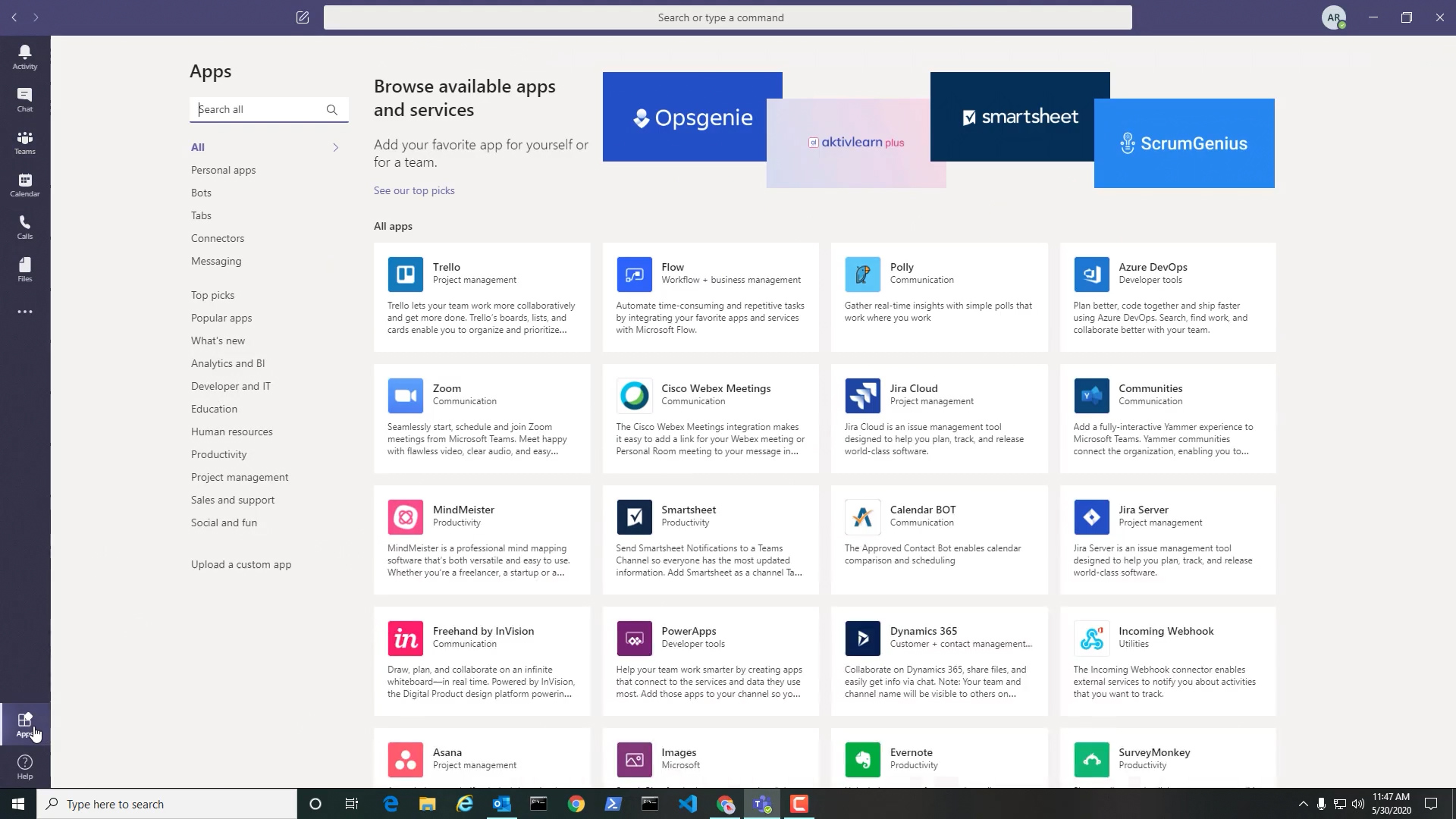This screenshot has width=1456, height=819.
Task: Open Visual Studio Code from taskbar
Action: tap(688, 804)
